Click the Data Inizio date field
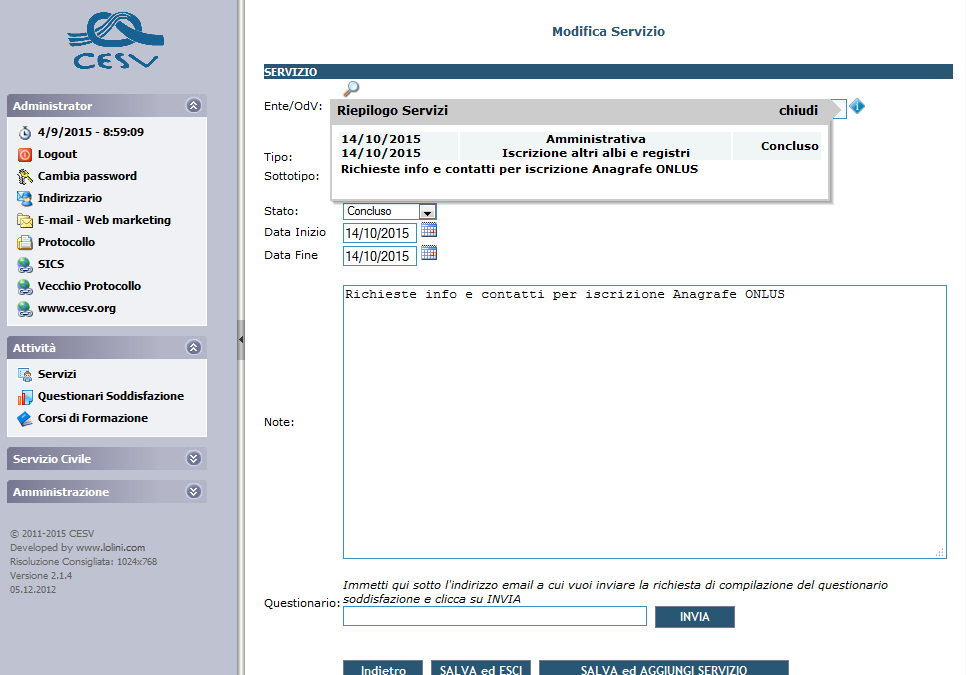Image resolution: width=966 pixels, height=675 pixels. (380, 233)
